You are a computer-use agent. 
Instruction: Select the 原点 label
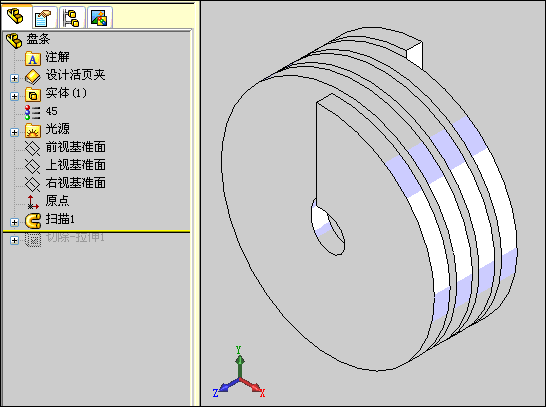click(57, 201)
